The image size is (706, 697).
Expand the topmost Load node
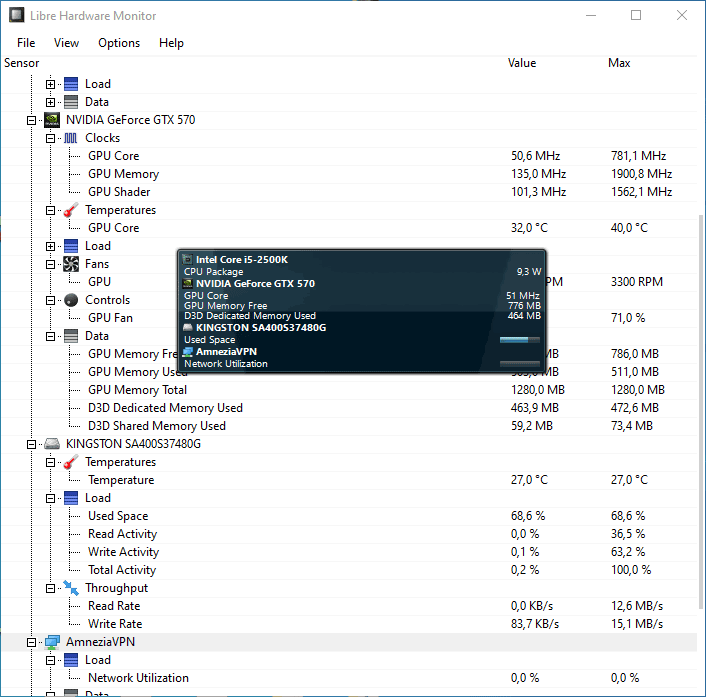pyautogui.click(x=50, y=84)
